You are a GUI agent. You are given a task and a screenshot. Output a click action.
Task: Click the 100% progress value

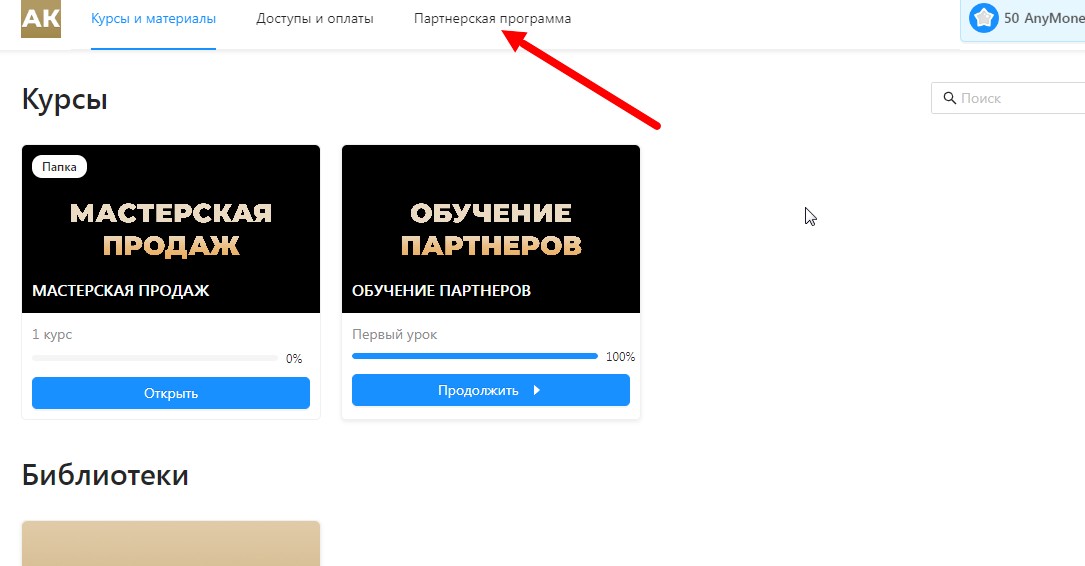621,356
